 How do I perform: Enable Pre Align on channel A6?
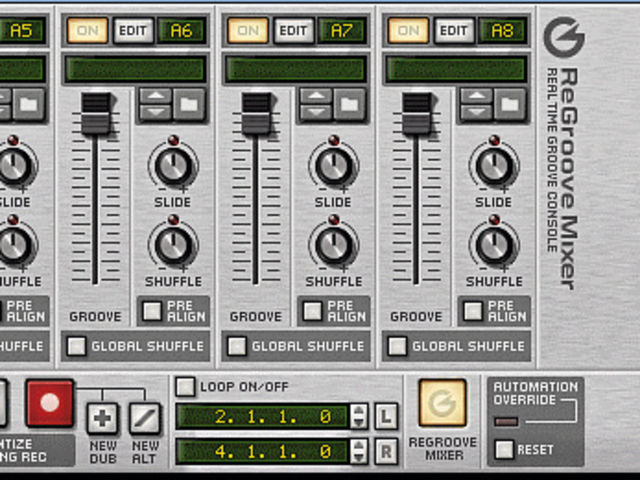(152, 311)
